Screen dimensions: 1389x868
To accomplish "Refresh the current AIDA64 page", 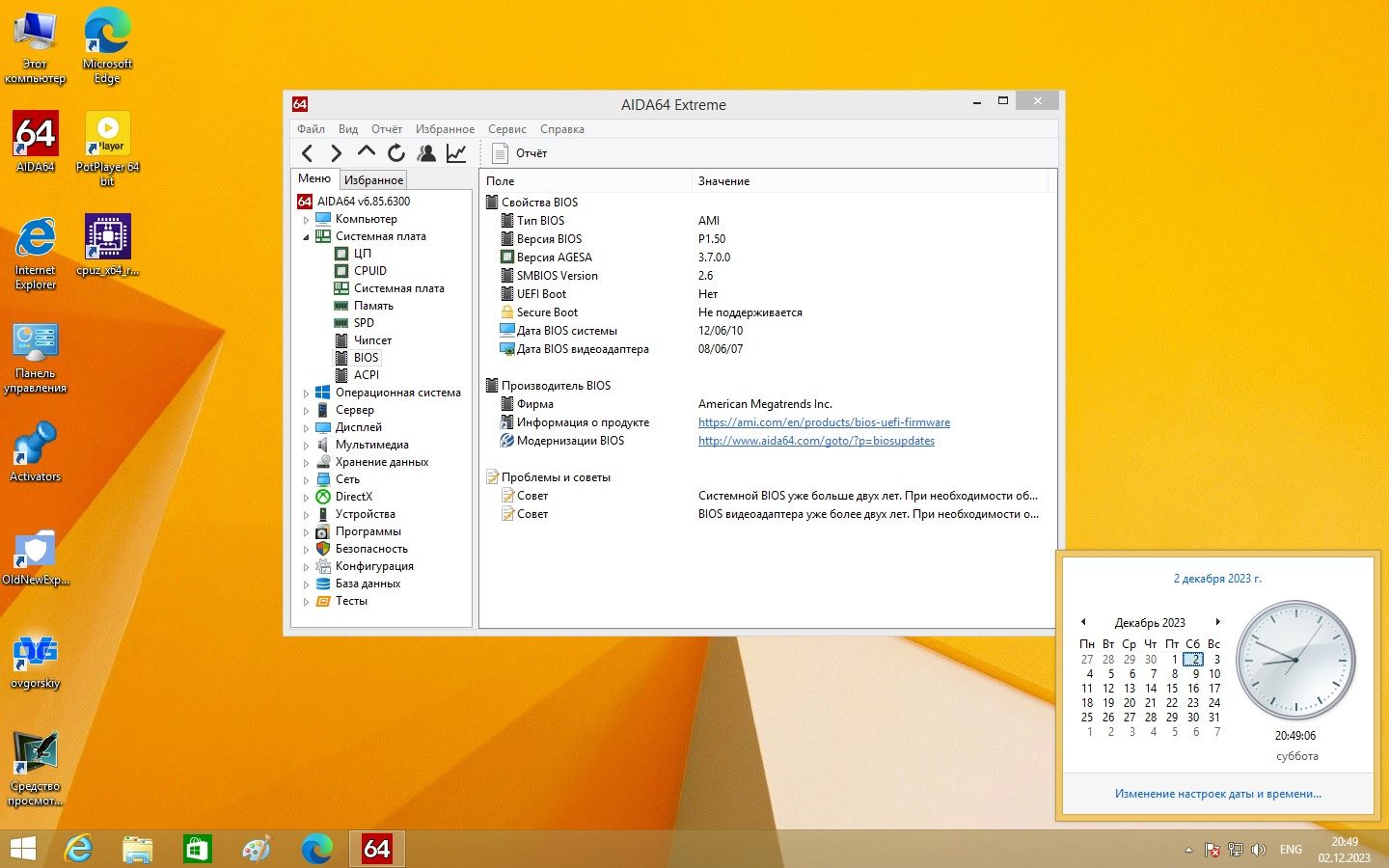I will point(395,152).
